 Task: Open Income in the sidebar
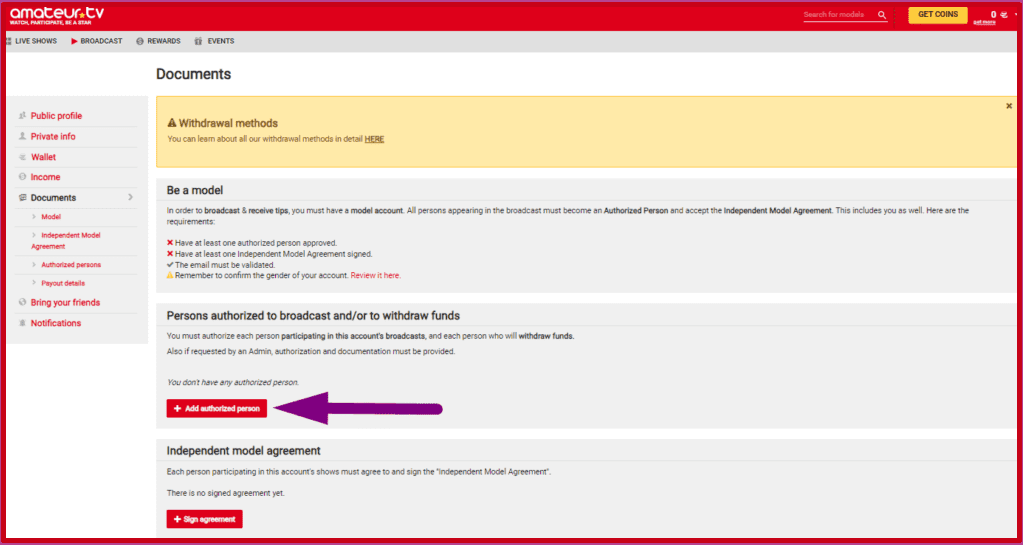coord(45,177)
